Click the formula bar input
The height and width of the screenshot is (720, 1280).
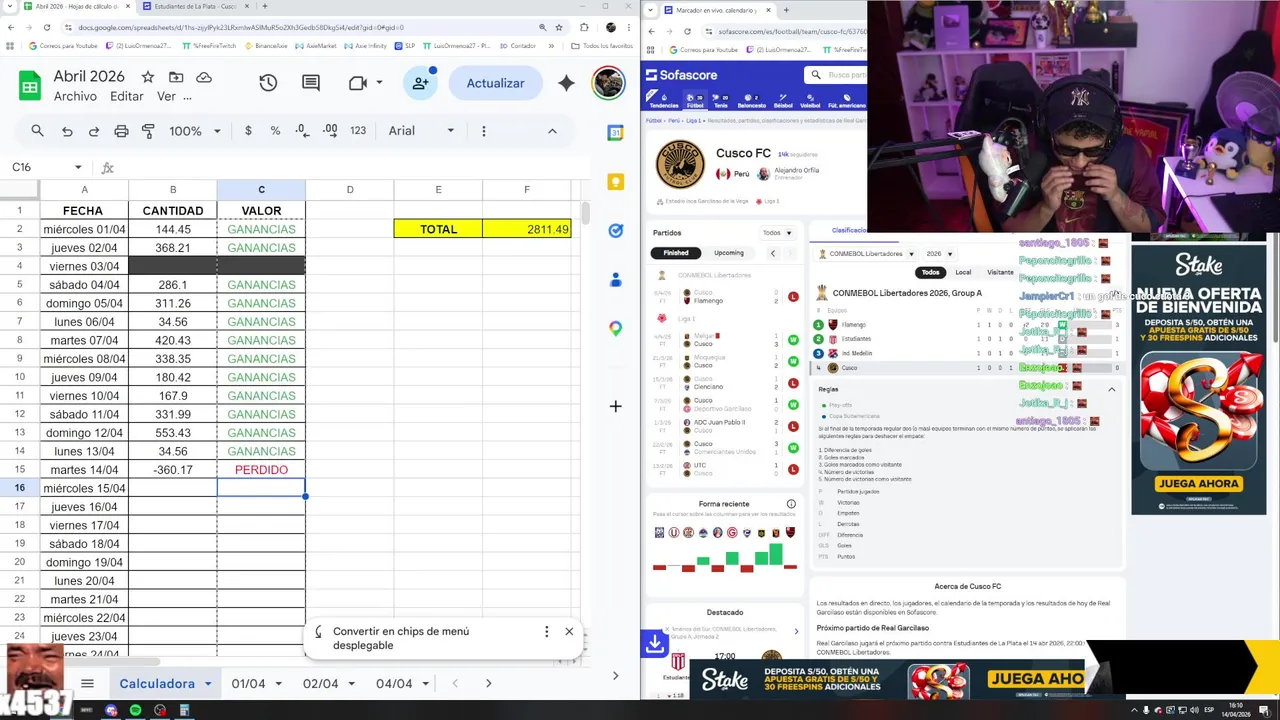click(x=350, y=167)
